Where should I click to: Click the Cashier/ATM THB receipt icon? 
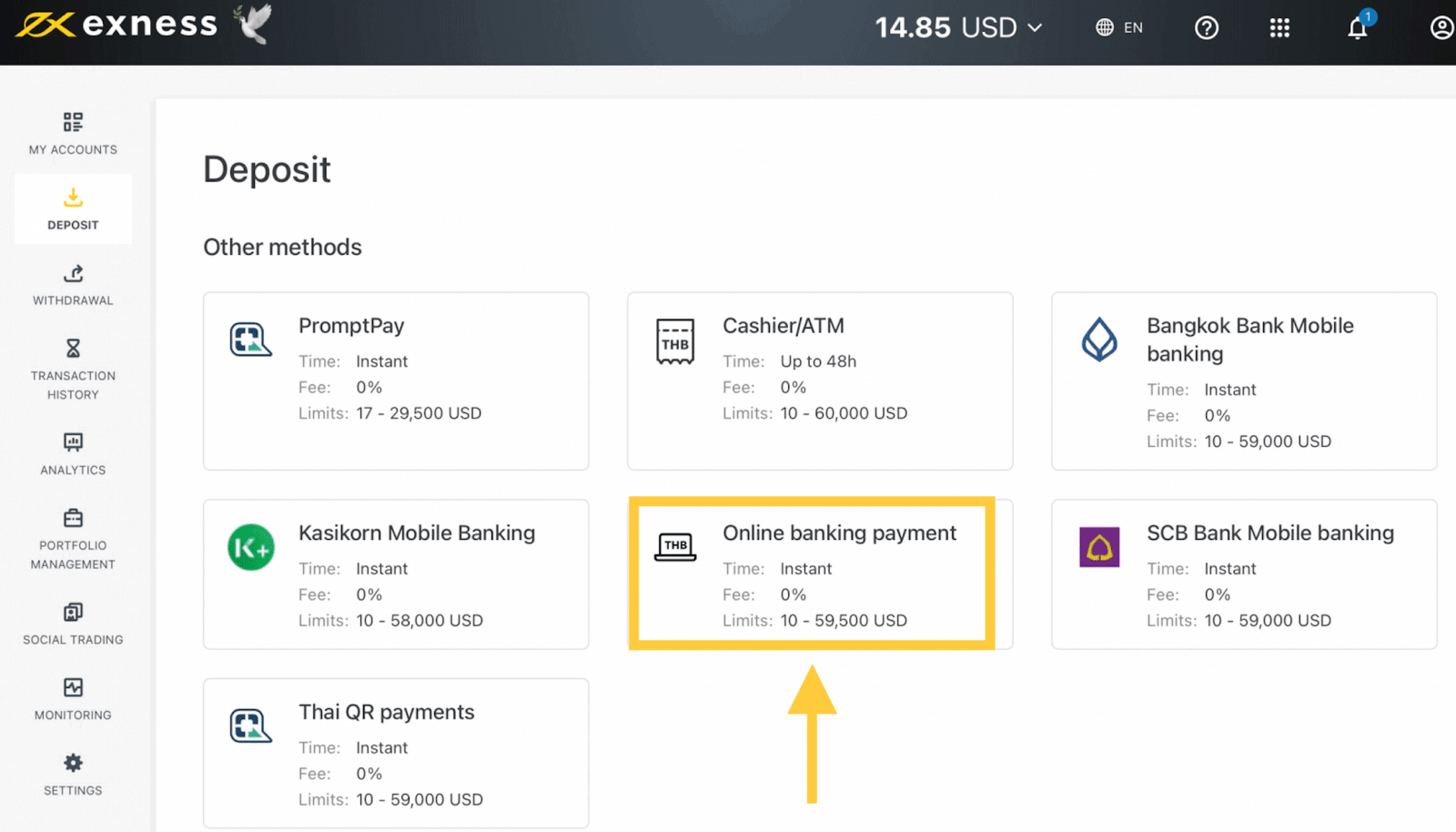[675, 341]
